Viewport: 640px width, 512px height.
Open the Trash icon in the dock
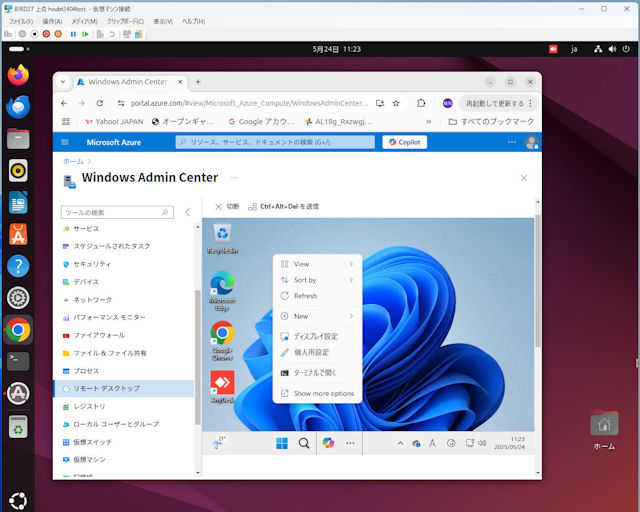coord(18,427)
